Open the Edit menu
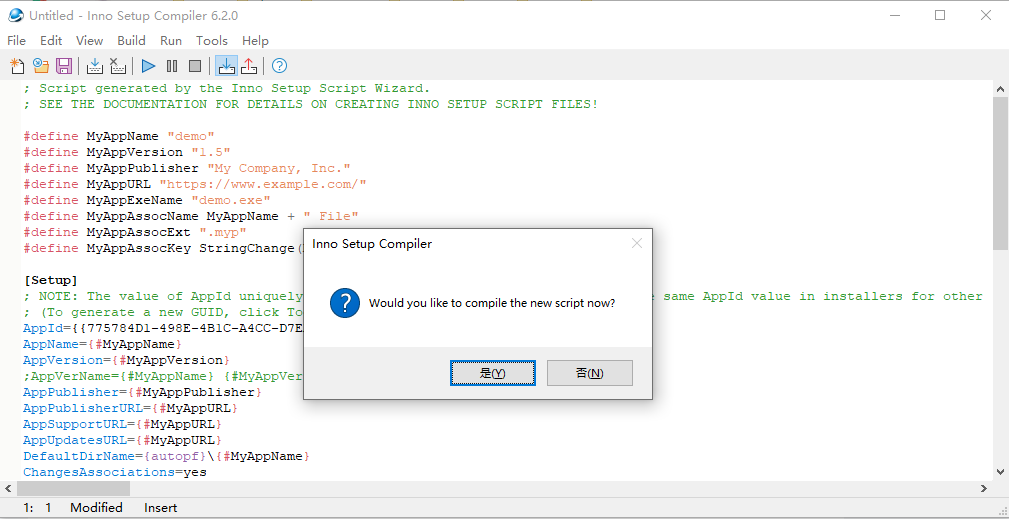1009x519 pixels. point(51,41)
